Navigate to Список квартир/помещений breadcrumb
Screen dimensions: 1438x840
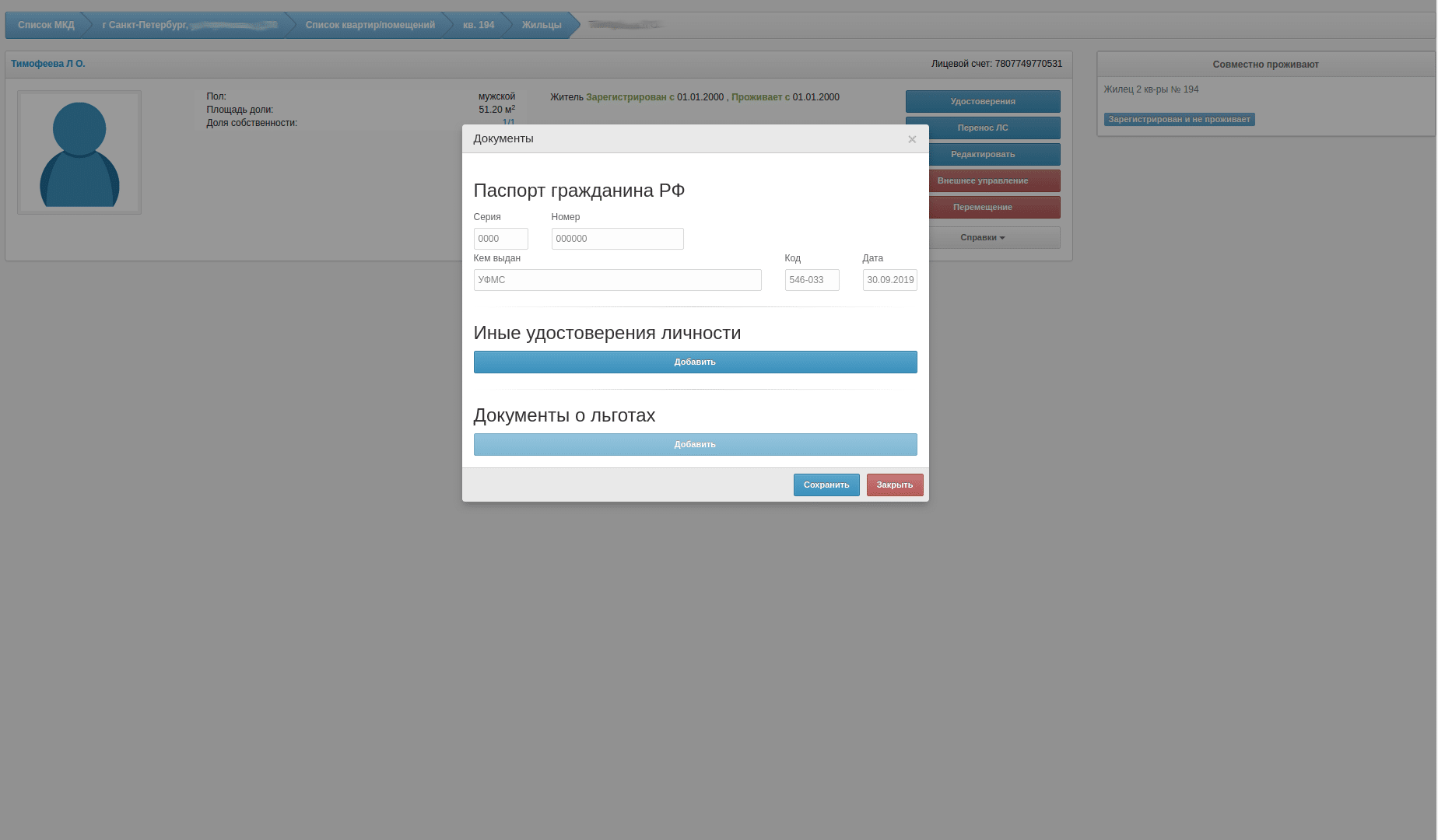tap(370, 25)
